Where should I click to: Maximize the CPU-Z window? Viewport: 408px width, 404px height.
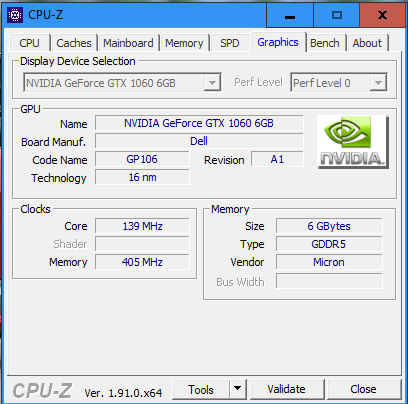pyautogui.click(x=337, y=15)
